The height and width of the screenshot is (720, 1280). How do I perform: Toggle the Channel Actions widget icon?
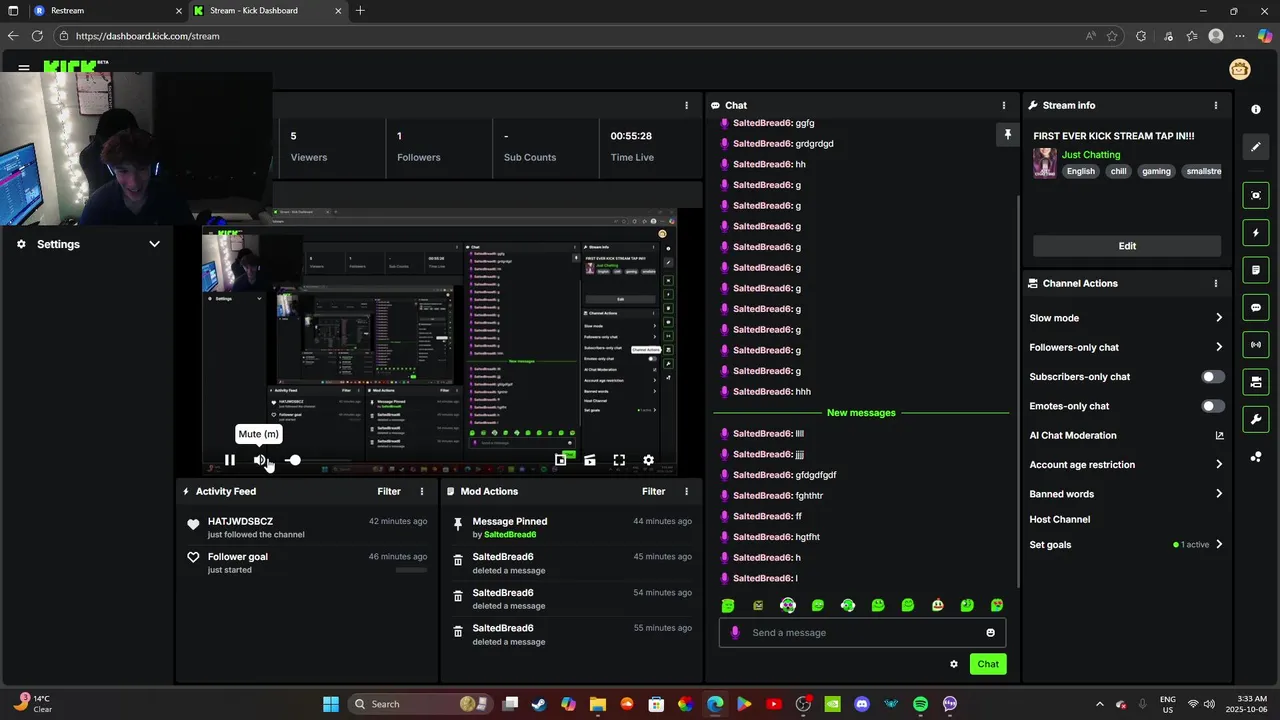tap(1256, 382)
